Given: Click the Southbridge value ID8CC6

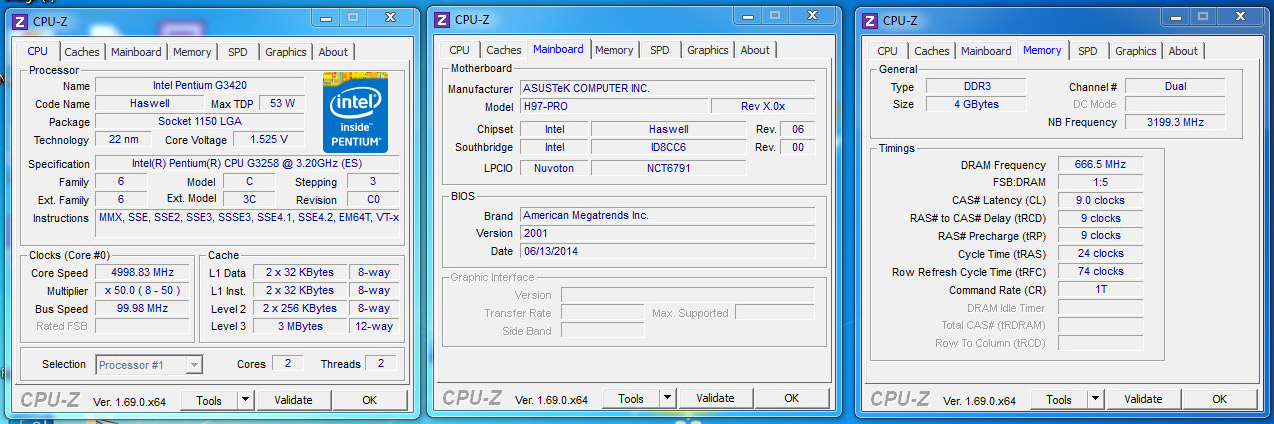Looking at the screenshot, I should point(668,147).
